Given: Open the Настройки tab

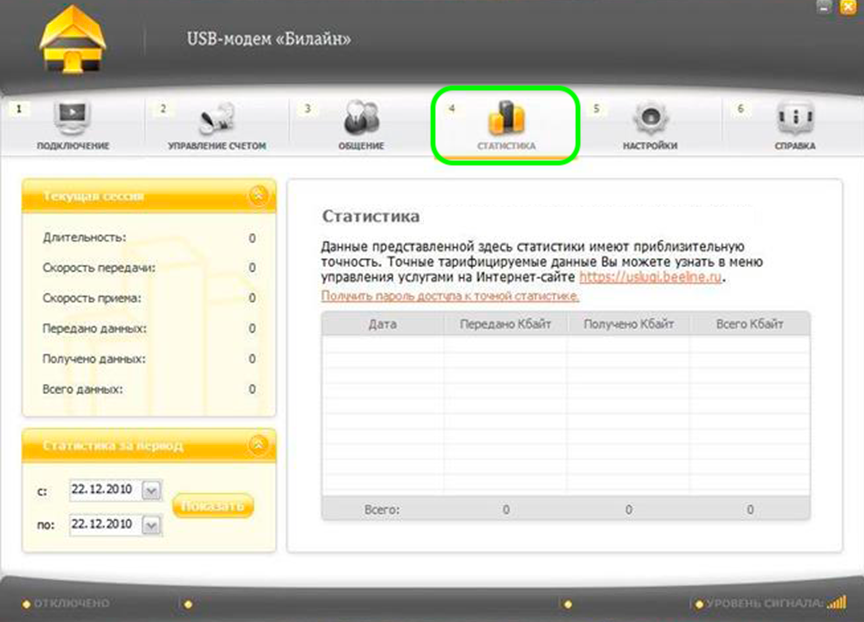Looking at the screenshot, I should (650, 126).
